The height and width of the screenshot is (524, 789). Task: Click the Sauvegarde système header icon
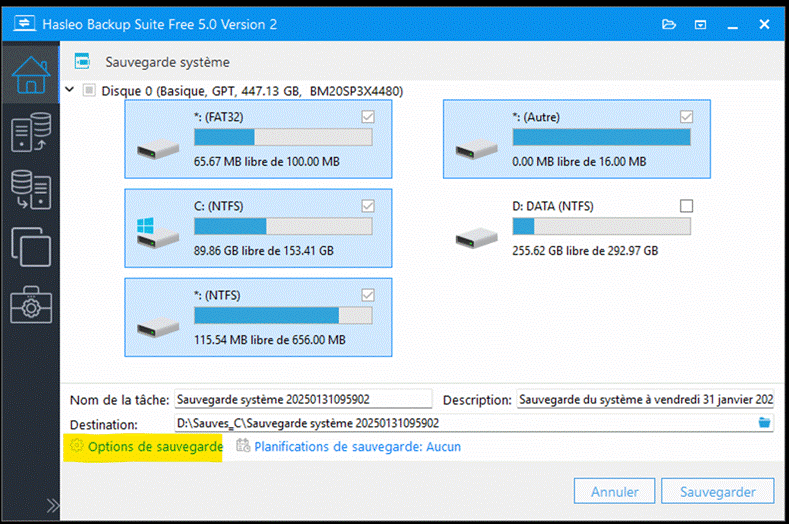click(82, 61)
